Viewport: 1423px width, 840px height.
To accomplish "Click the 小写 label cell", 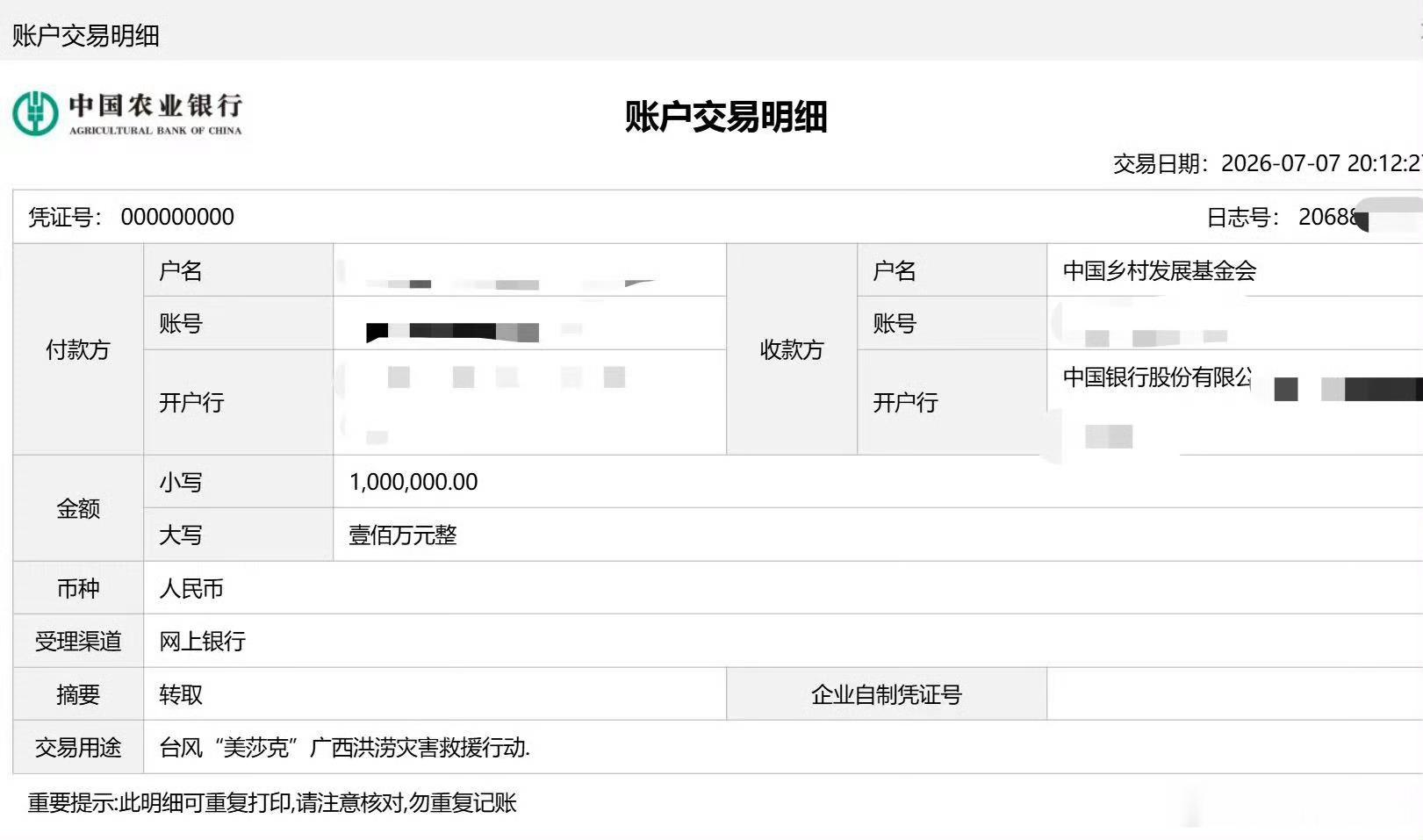I will (x=239, y=482).
